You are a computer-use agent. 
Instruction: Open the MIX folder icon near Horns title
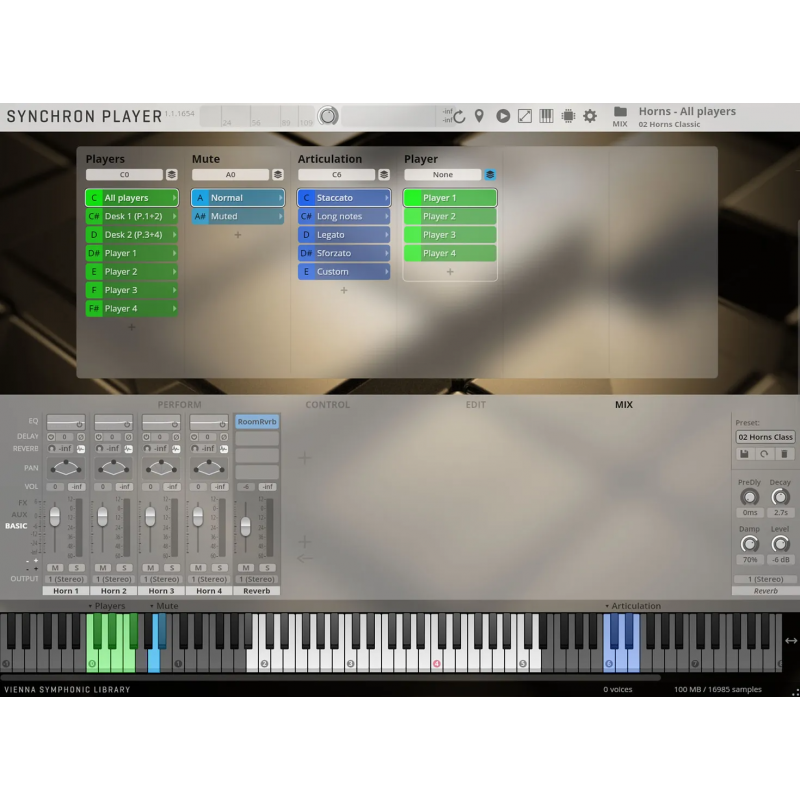tap(620, 113)
